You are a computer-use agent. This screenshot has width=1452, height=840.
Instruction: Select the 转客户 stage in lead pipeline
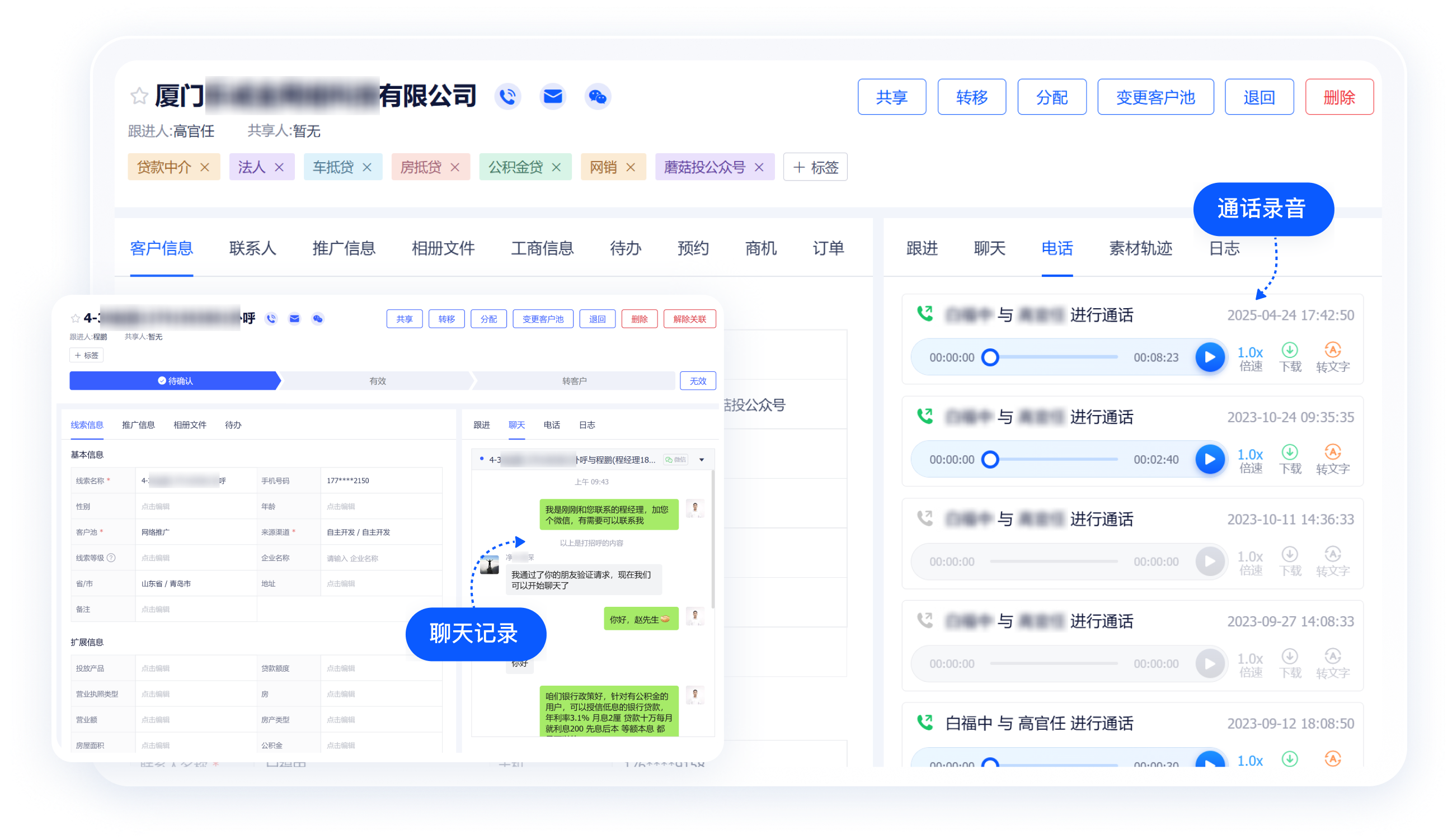point(574,381)
